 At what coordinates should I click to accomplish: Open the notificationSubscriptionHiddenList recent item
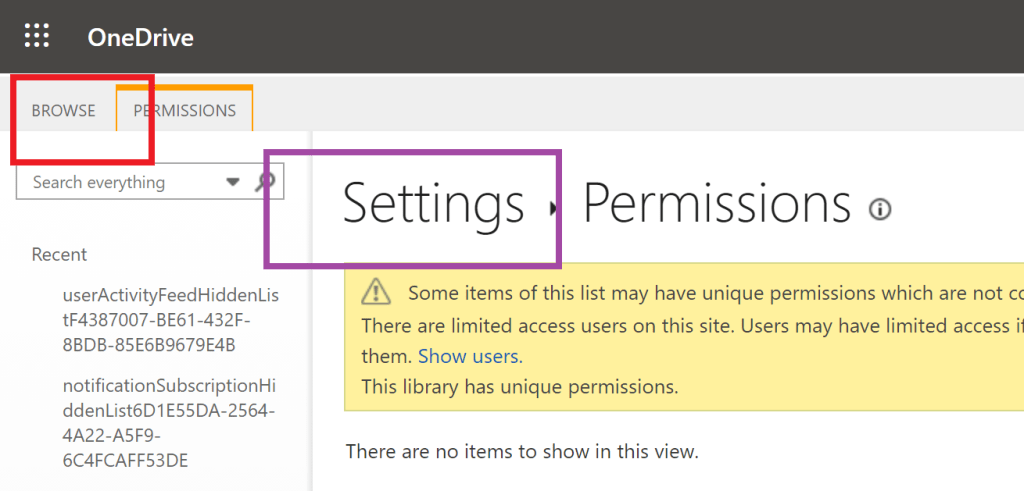pyautogui.click(x=169, y=422)
